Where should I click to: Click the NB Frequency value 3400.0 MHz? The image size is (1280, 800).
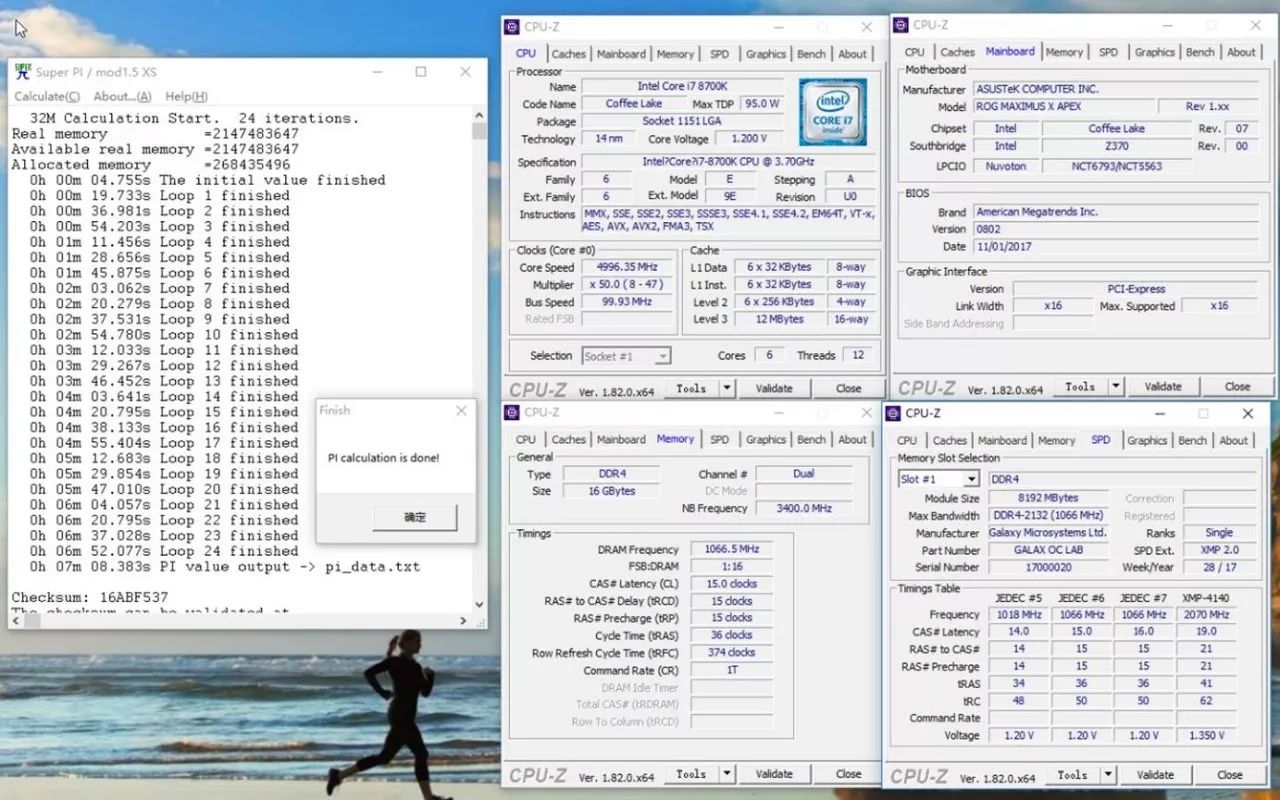[x=804, y=508]
